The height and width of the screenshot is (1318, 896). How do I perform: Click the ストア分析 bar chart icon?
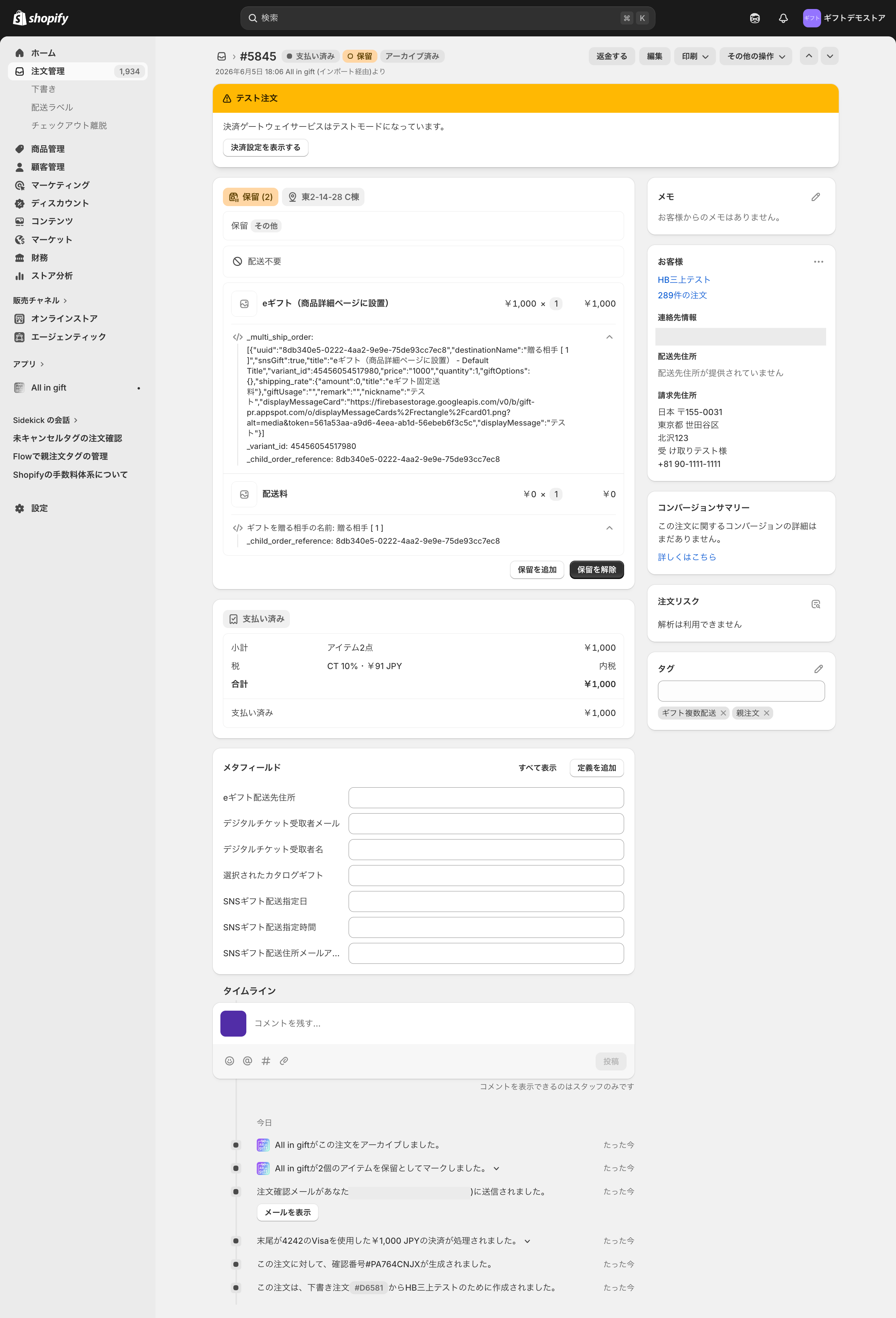[x=20, y=276]
